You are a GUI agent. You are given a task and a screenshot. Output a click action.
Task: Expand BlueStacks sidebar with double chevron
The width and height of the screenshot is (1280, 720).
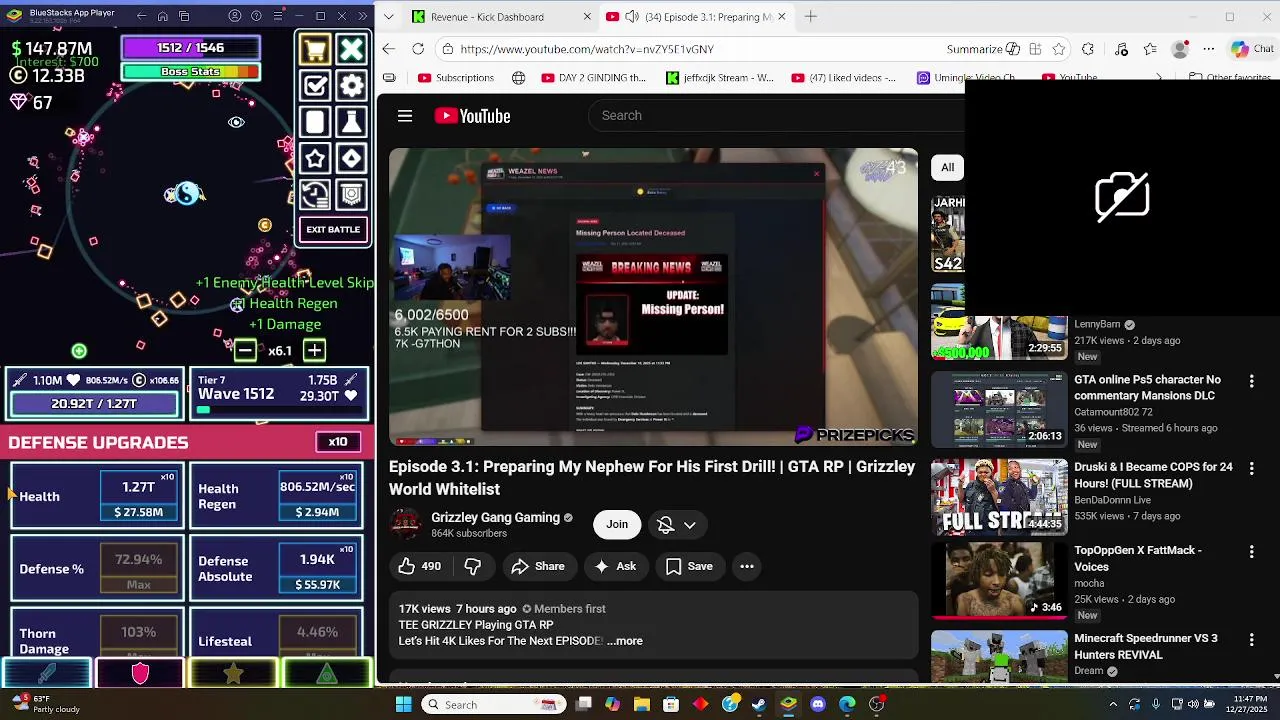(x=362, y=16)
